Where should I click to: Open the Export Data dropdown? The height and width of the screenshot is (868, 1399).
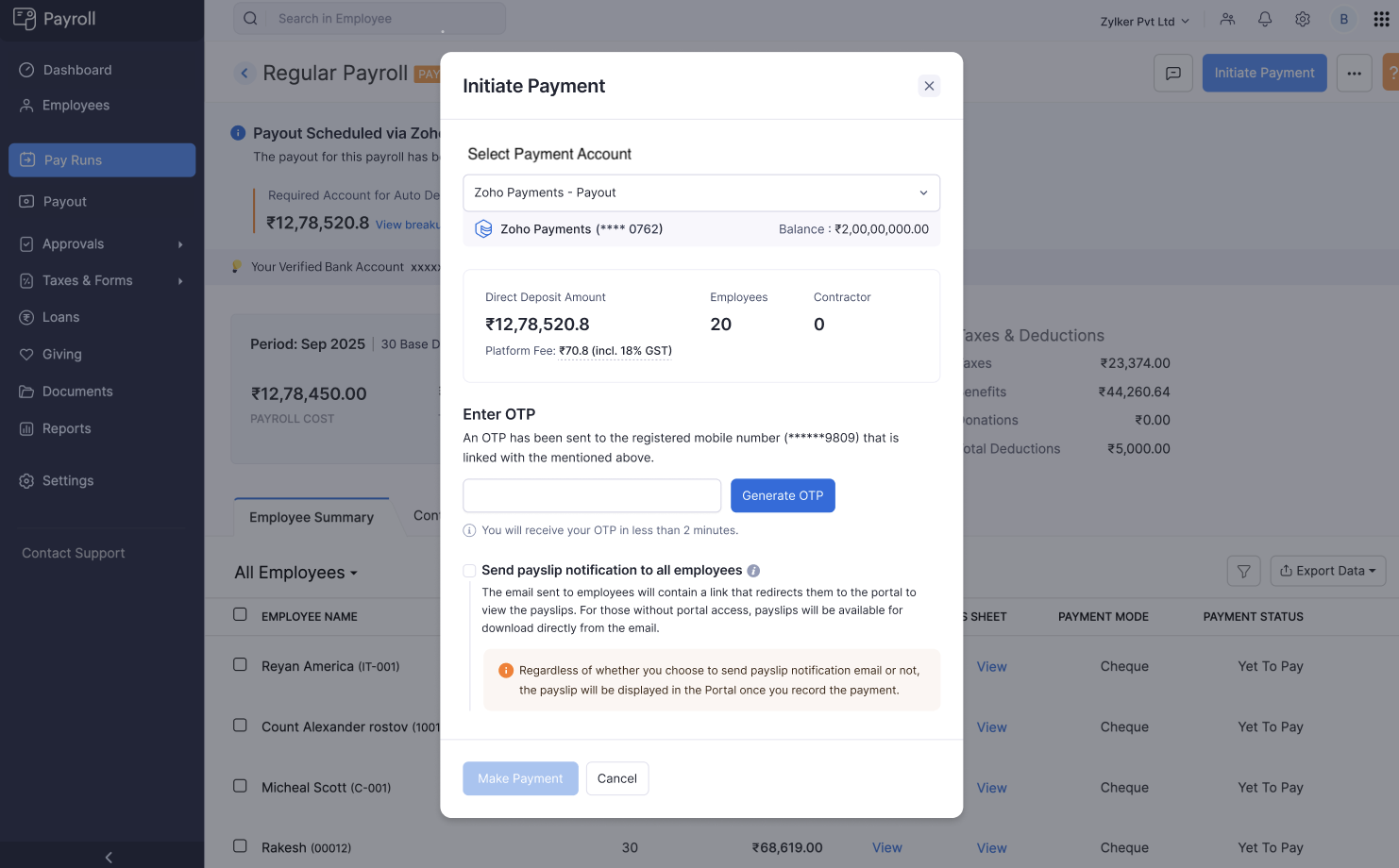(1327, 571)
